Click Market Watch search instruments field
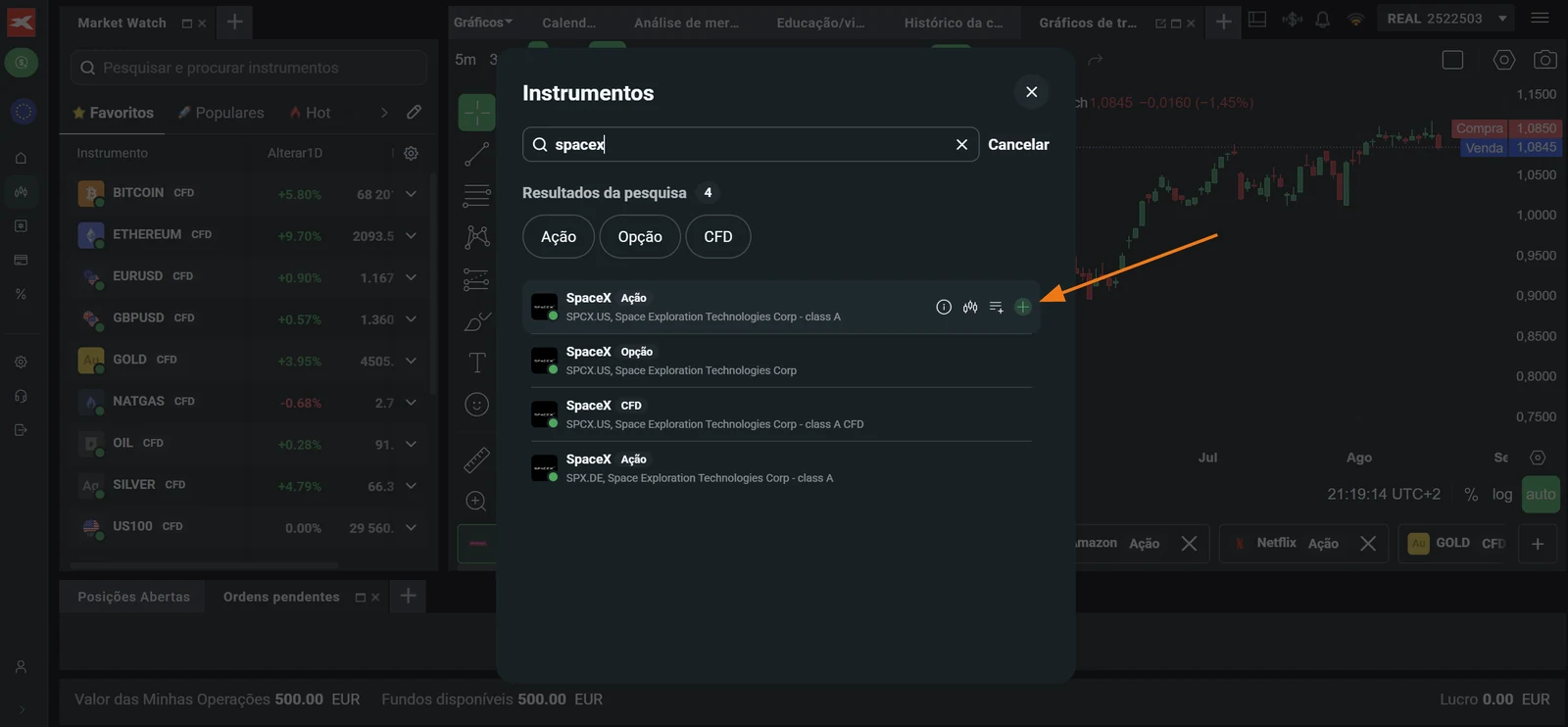Screen dimensions: 1568x727 pyautogui.click(x=249, y=68)
